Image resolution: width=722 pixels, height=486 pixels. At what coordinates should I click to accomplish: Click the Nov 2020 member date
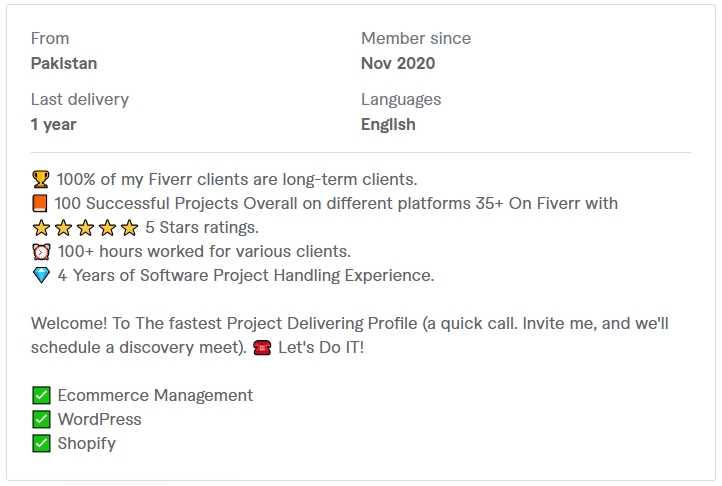click(398, 63)
